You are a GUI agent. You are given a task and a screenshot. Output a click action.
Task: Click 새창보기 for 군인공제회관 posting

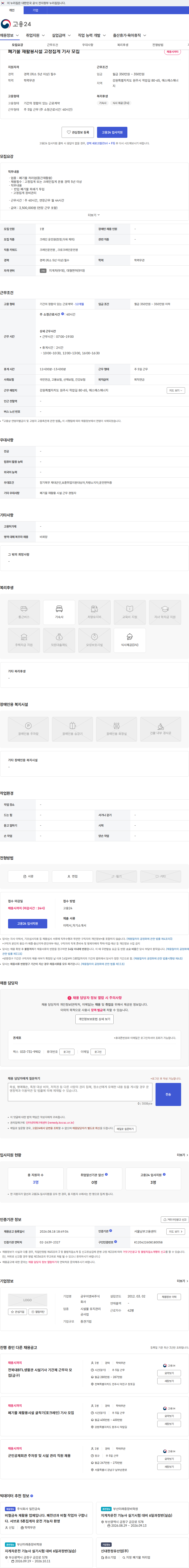[x=169, y=1467]
